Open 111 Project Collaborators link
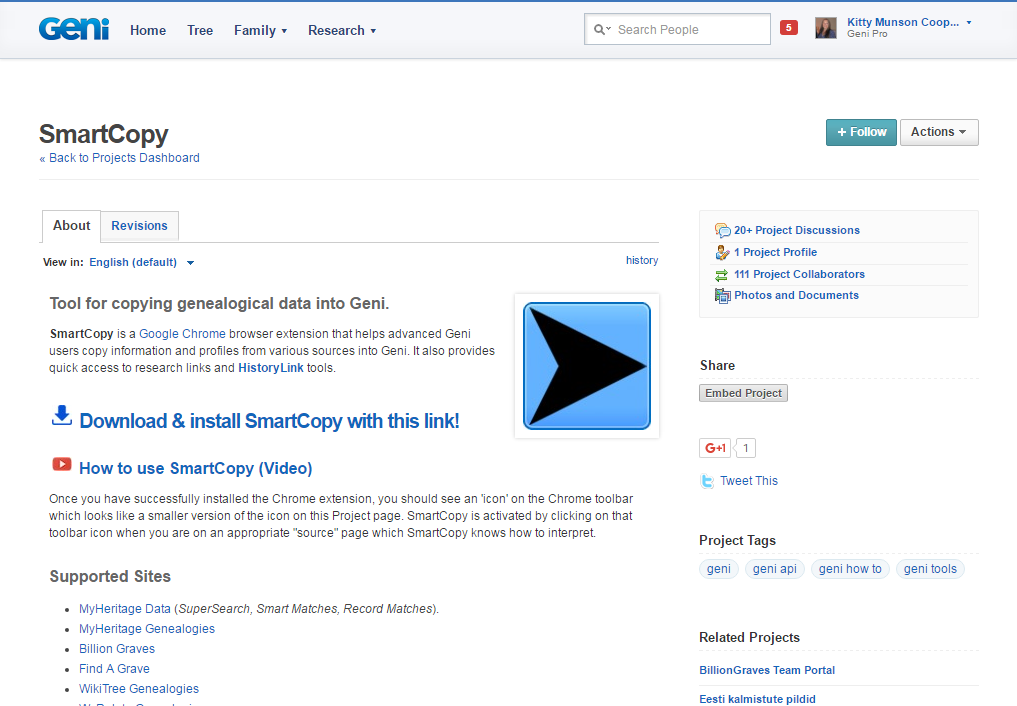 pyautogui.click(x=799, y=274)
